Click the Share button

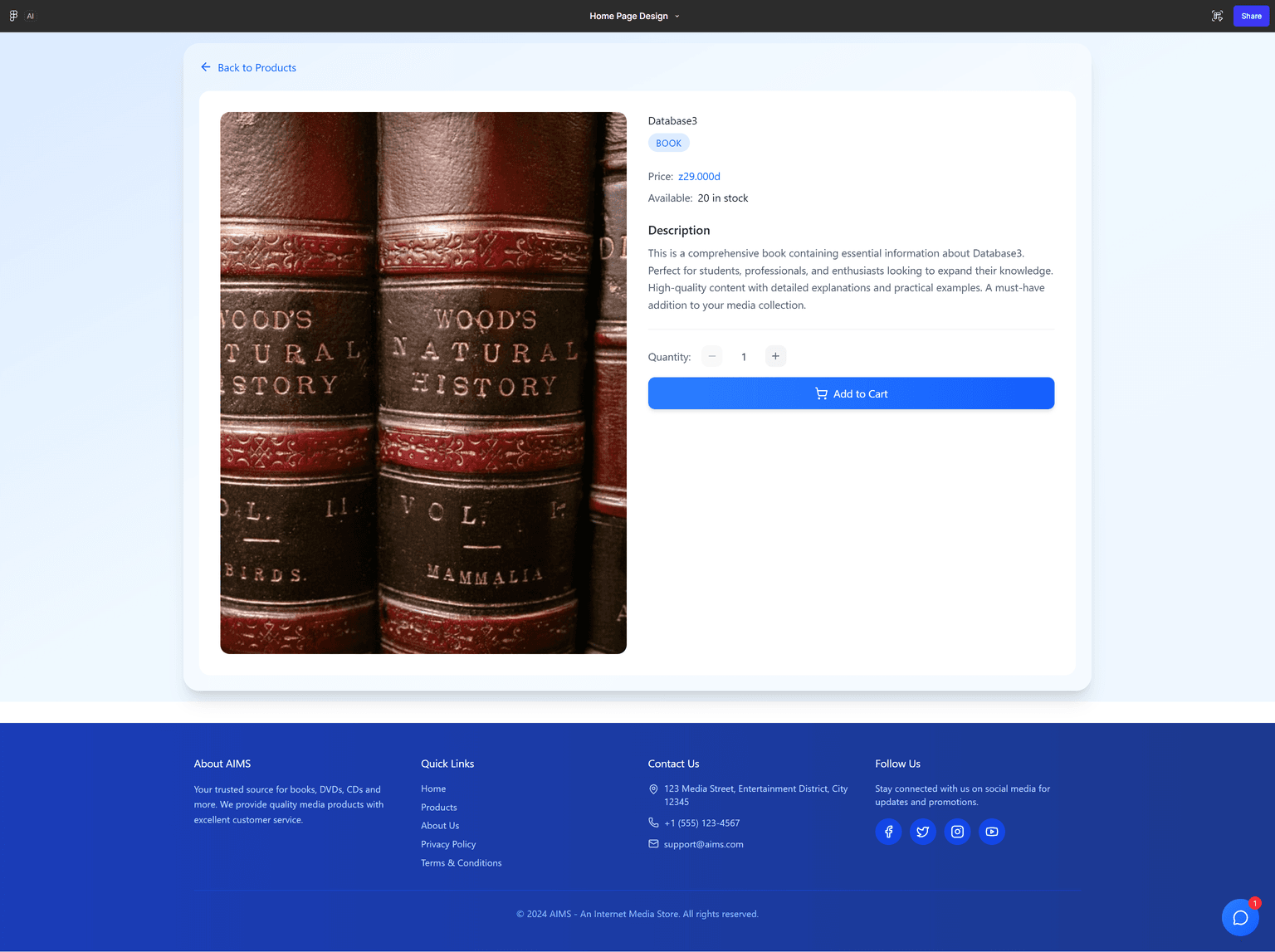[x=1250, y=16]
